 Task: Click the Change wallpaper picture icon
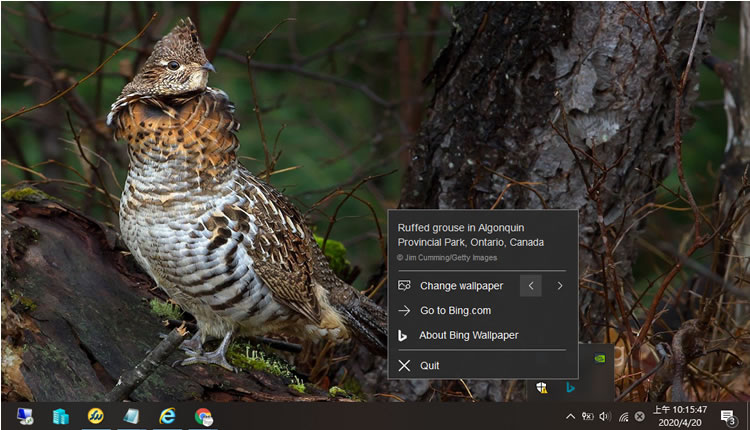pos(404,286)
